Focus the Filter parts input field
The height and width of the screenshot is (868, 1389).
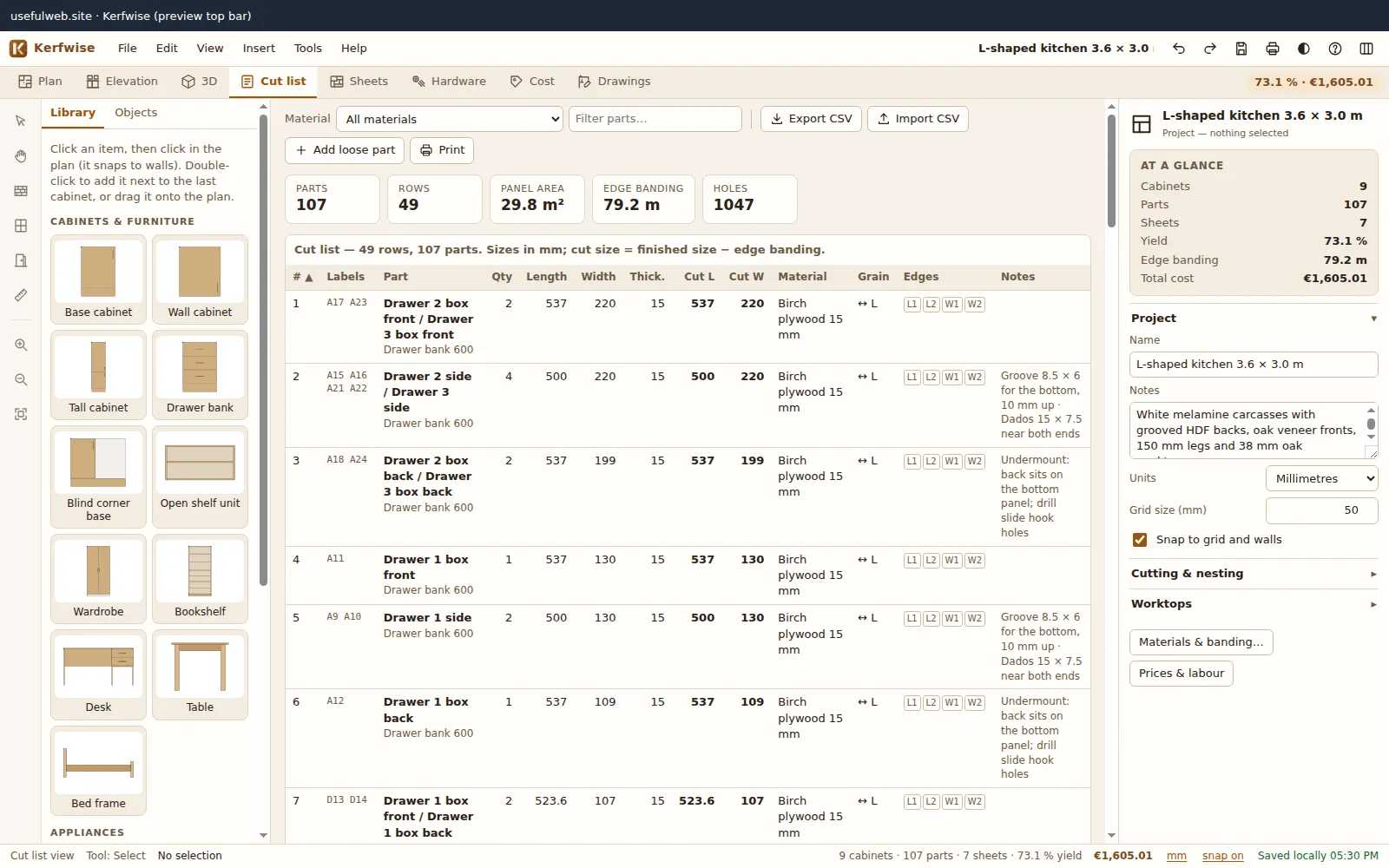pyautogui.click(x=655, y=119)
